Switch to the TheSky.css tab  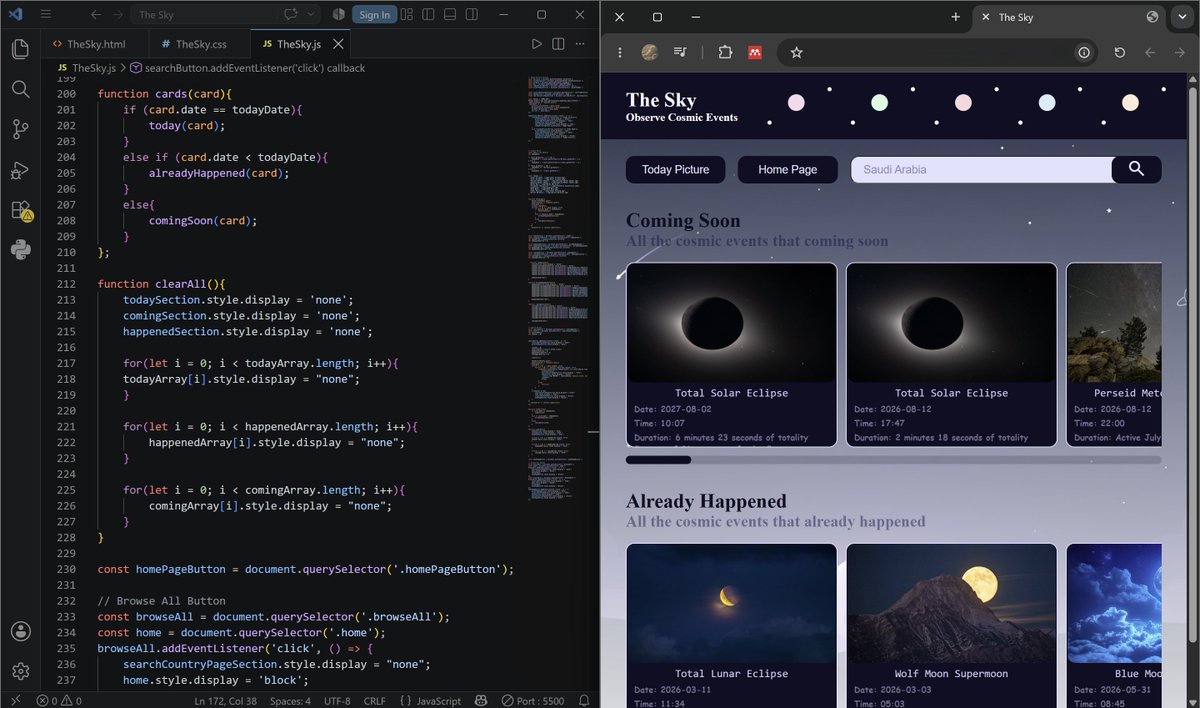point(201,44)
